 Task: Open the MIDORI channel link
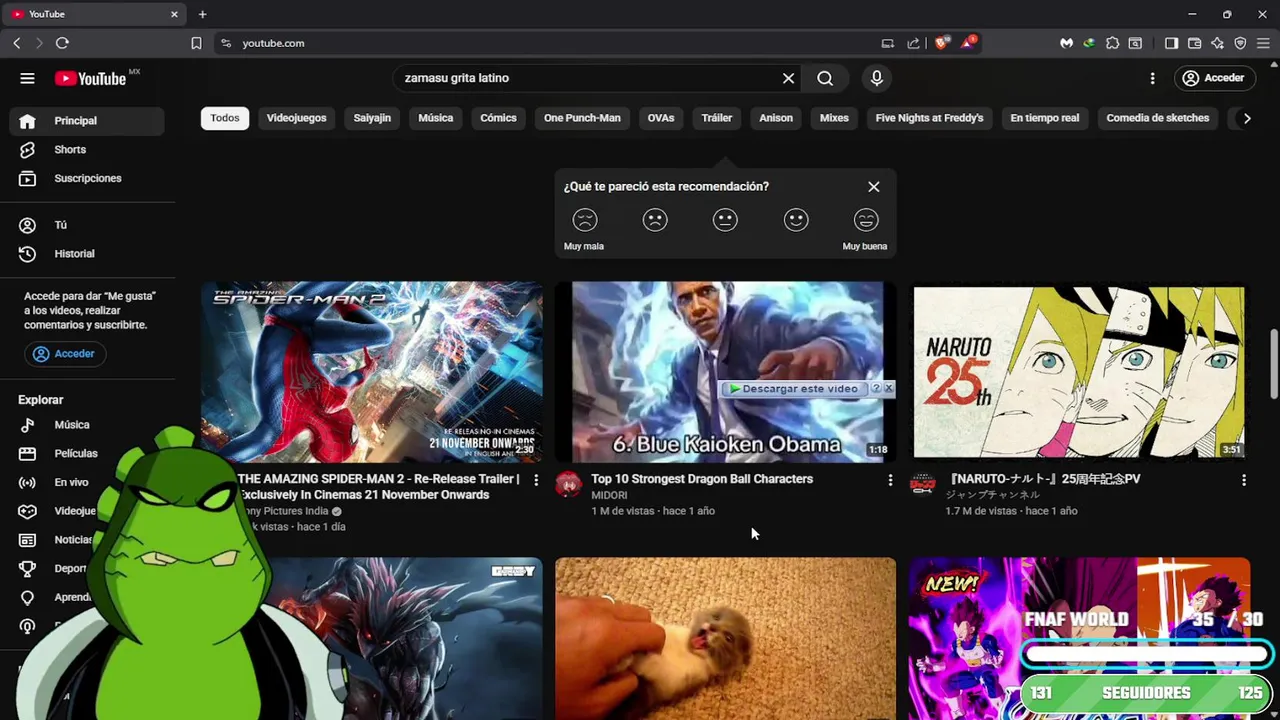coord(609,495)
